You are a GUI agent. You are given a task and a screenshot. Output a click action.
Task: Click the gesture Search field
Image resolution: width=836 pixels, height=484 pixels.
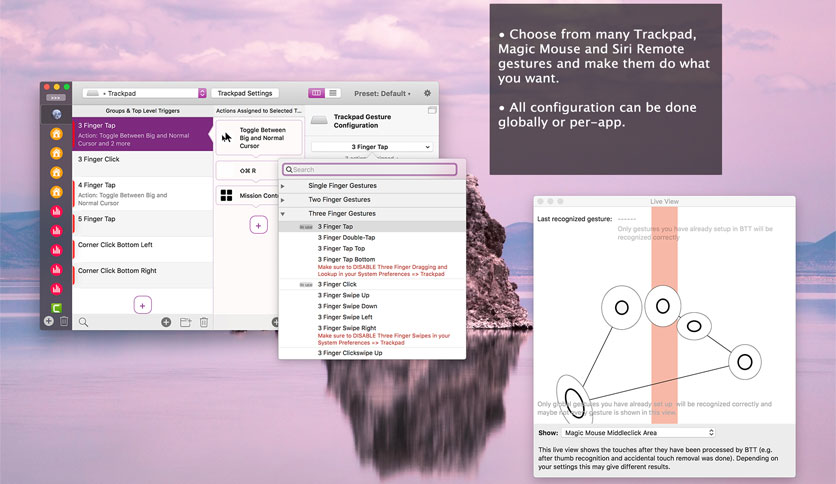(369, 170)
